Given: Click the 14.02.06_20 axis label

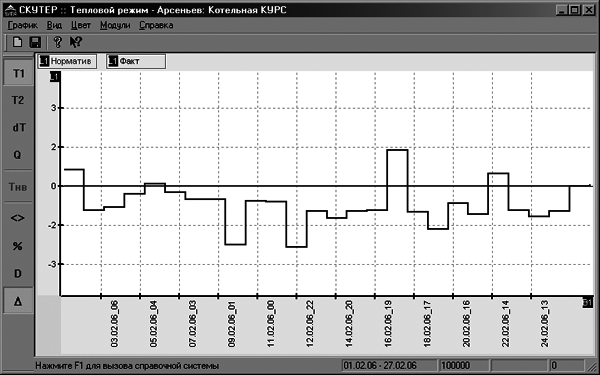Looking at the screenshot, I should pyautogui.click(x=349, y=324).
